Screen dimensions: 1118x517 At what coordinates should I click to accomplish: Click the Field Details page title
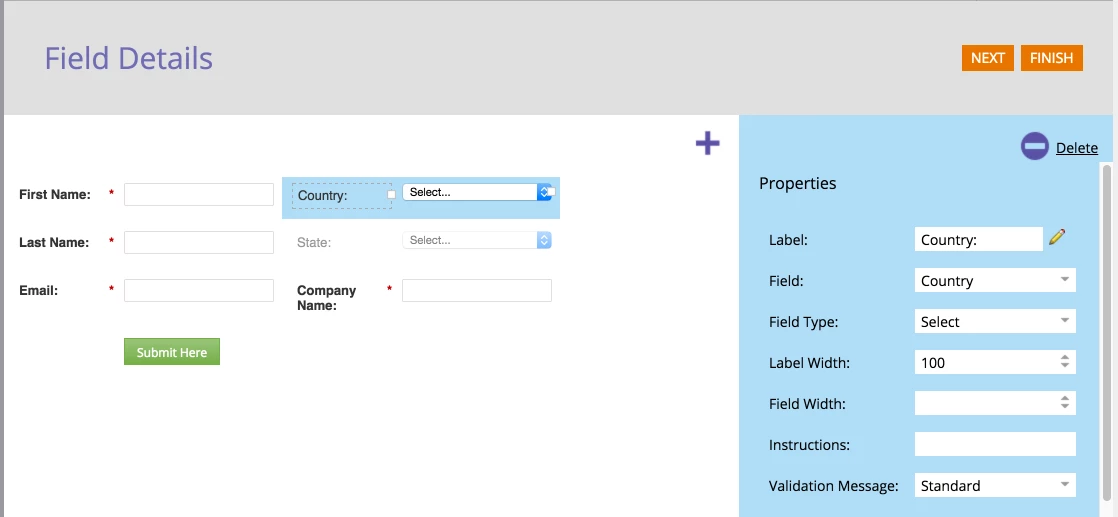tap(129, 58)
